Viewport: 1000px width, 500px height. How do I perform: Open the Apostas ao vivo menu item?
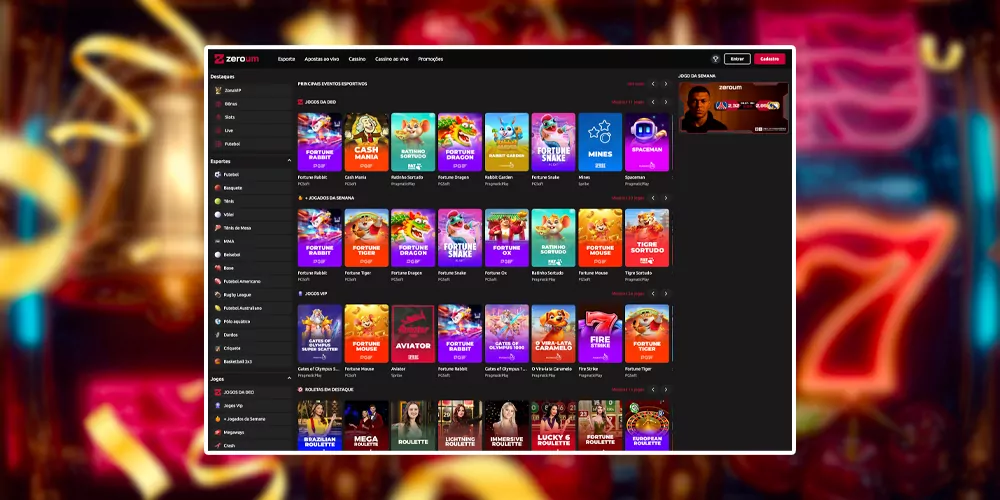coord(322,59)
